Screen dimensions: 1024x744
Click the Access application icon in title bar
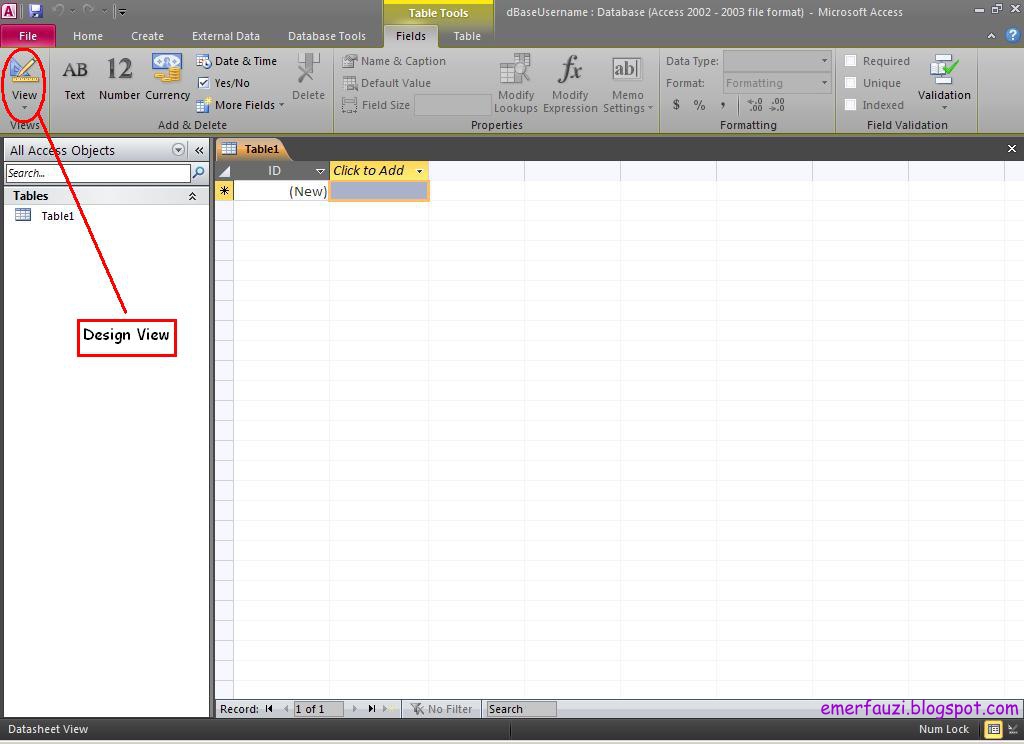(9, 10)
